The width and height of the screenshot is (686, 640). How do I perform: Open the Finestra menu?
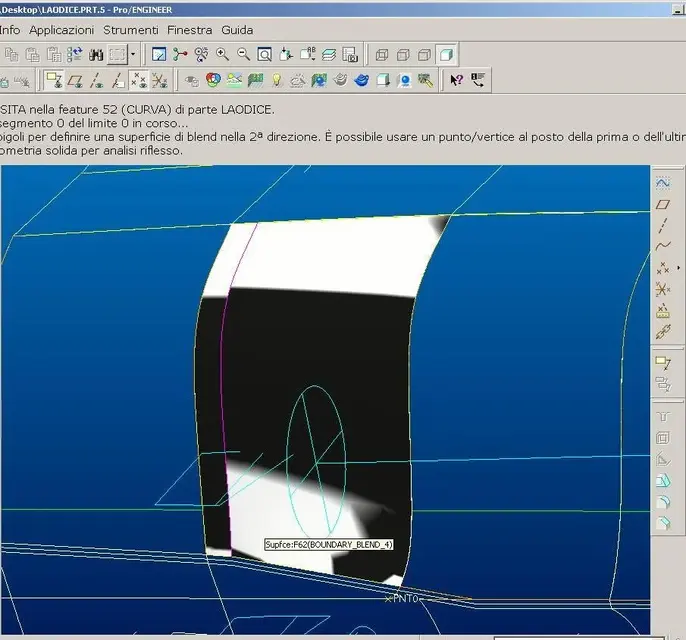coord(189,30)
